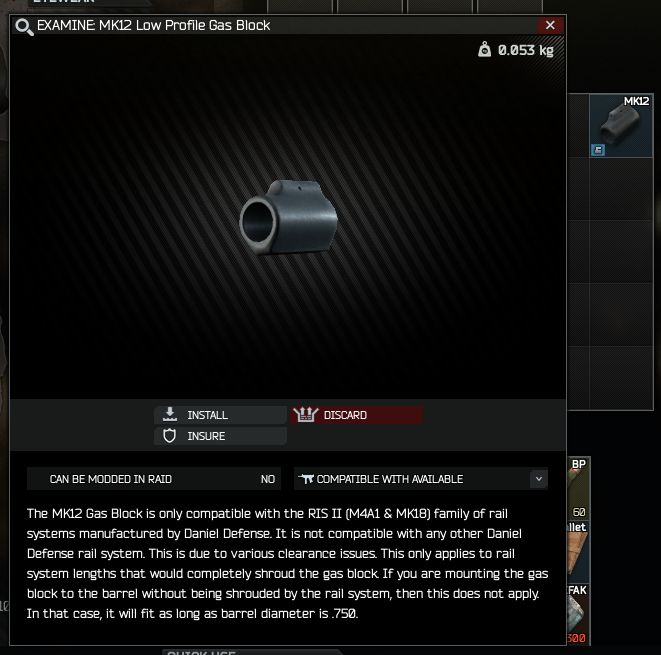Click the weight icon beside 0.053 kg
The width and height of the screenshot is (661, 655).
pyautogui.click(x=484, y=49)
